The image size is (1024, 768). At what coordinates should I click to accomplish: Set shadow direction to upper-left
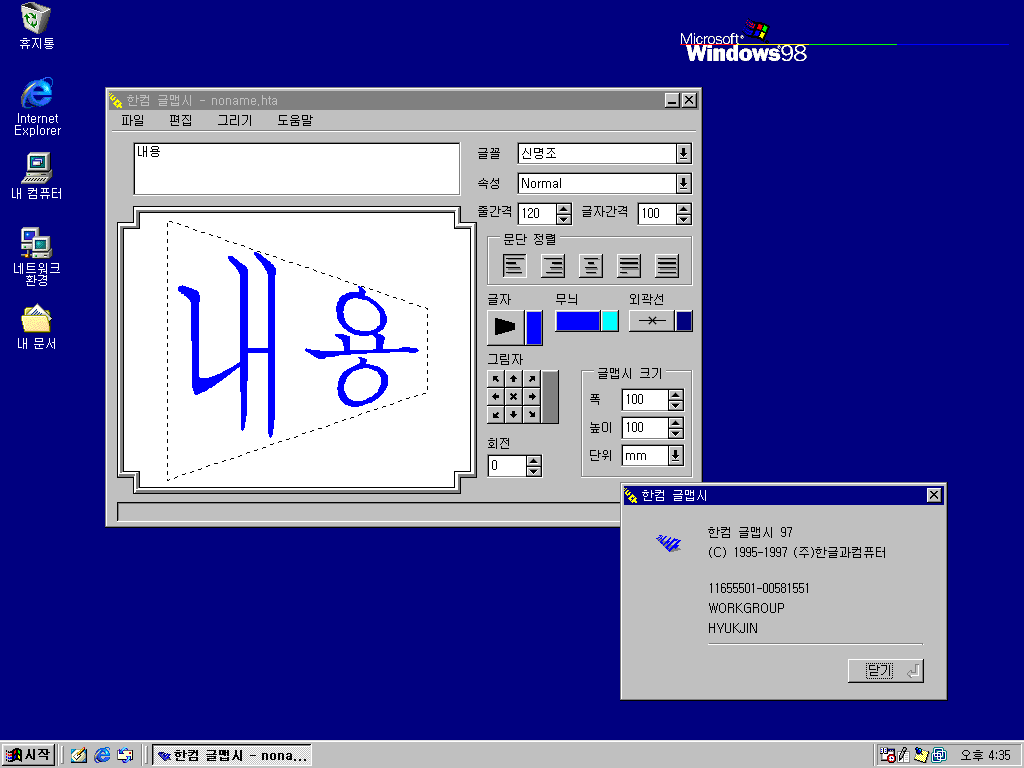click(x=496, y=379)
